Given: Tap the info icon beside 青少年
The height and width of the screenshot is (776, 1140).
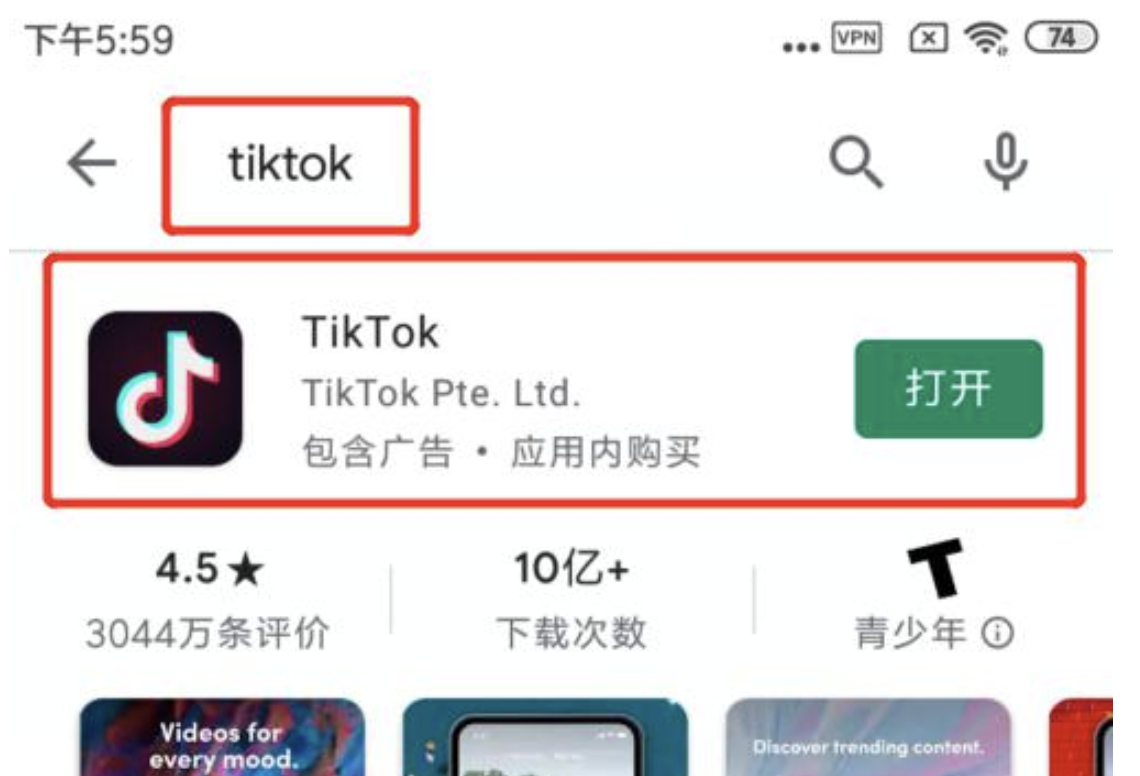Looking at the screenshot, I should click(997, 633).
